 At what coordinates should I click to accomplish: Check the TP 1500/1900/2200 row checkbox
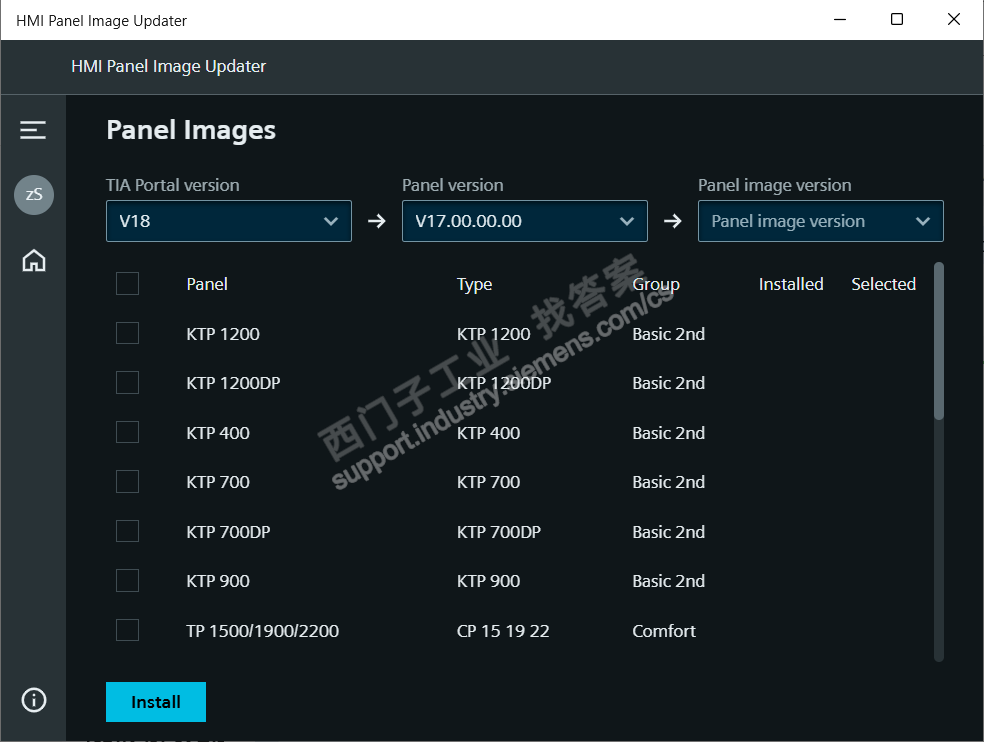(127, 630)
